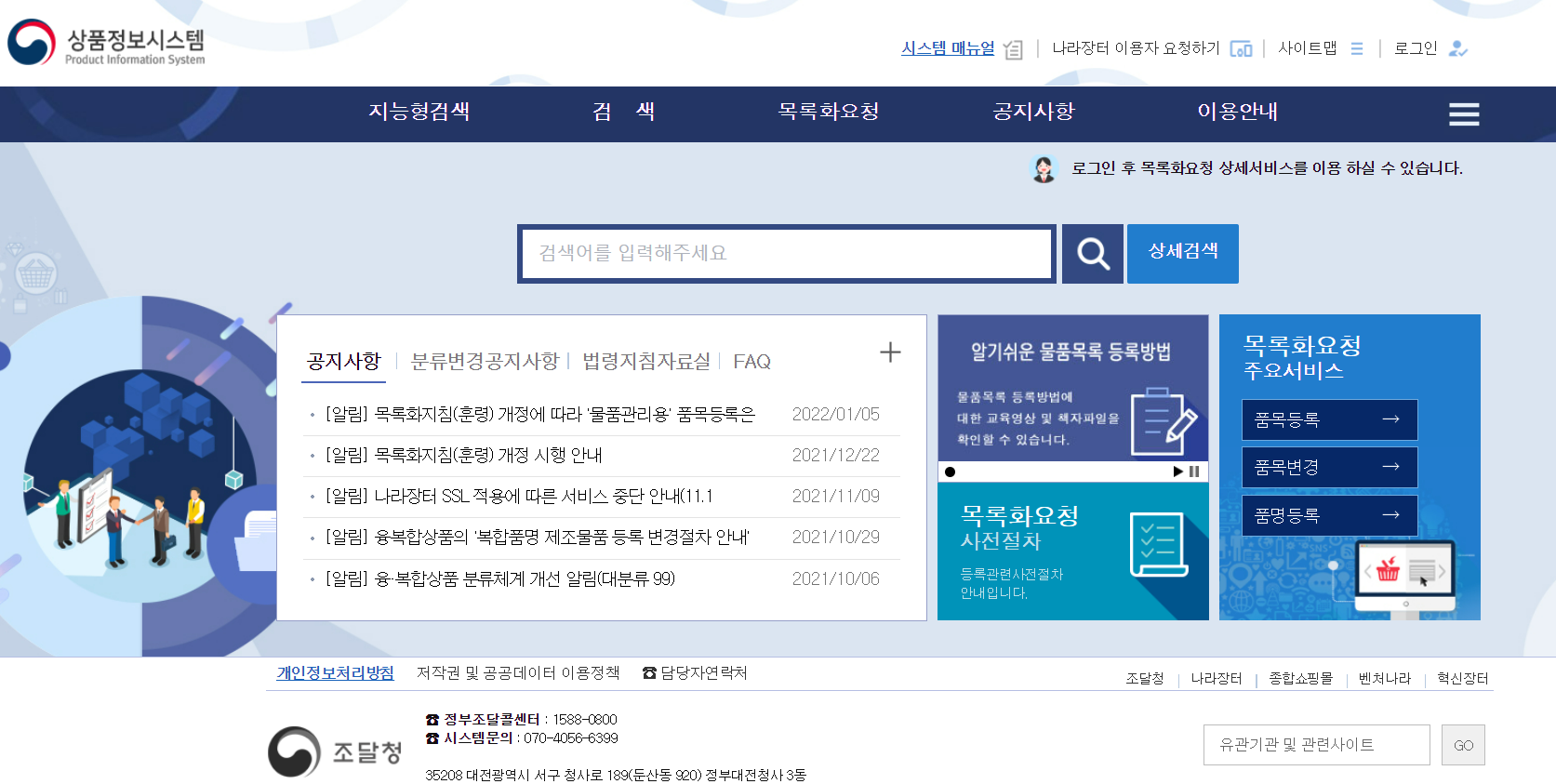Click the 알기쉬운 물품목록 등록방법 banner
The image size is (1556, 784).
pos(1072,388)
